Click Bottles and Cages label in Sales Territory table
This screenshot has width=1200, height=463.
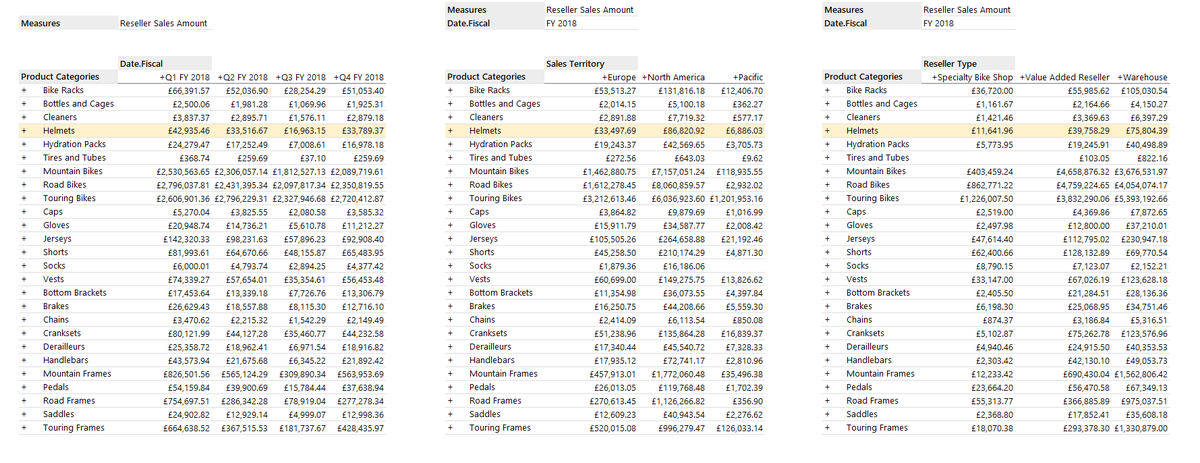coord(505,104)
